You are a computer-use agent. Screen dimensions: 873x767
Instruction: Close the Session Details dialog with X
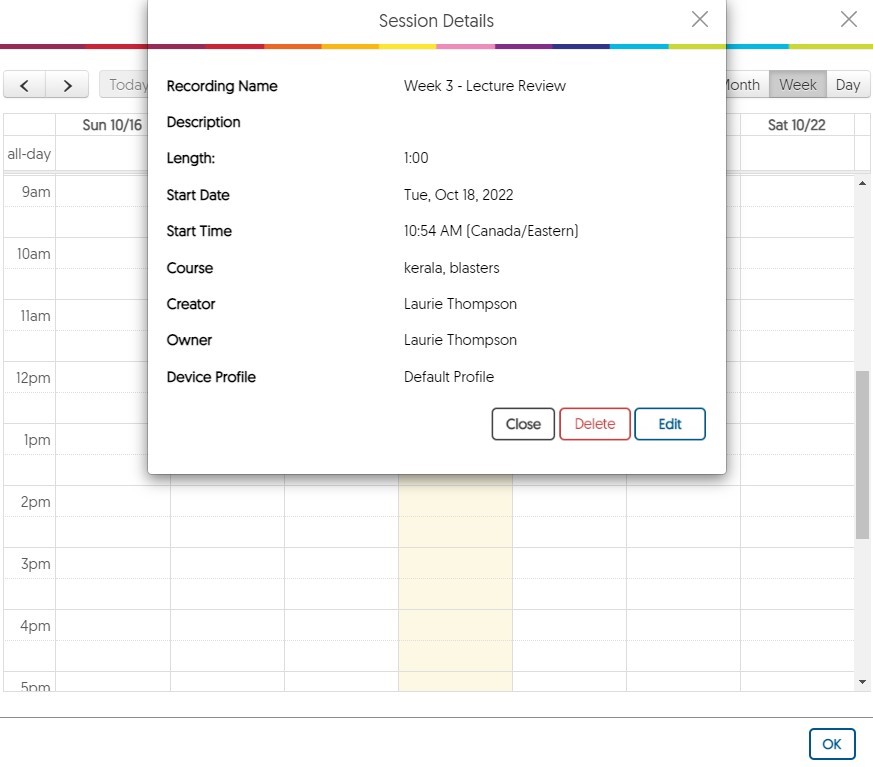tap(699, 19)
